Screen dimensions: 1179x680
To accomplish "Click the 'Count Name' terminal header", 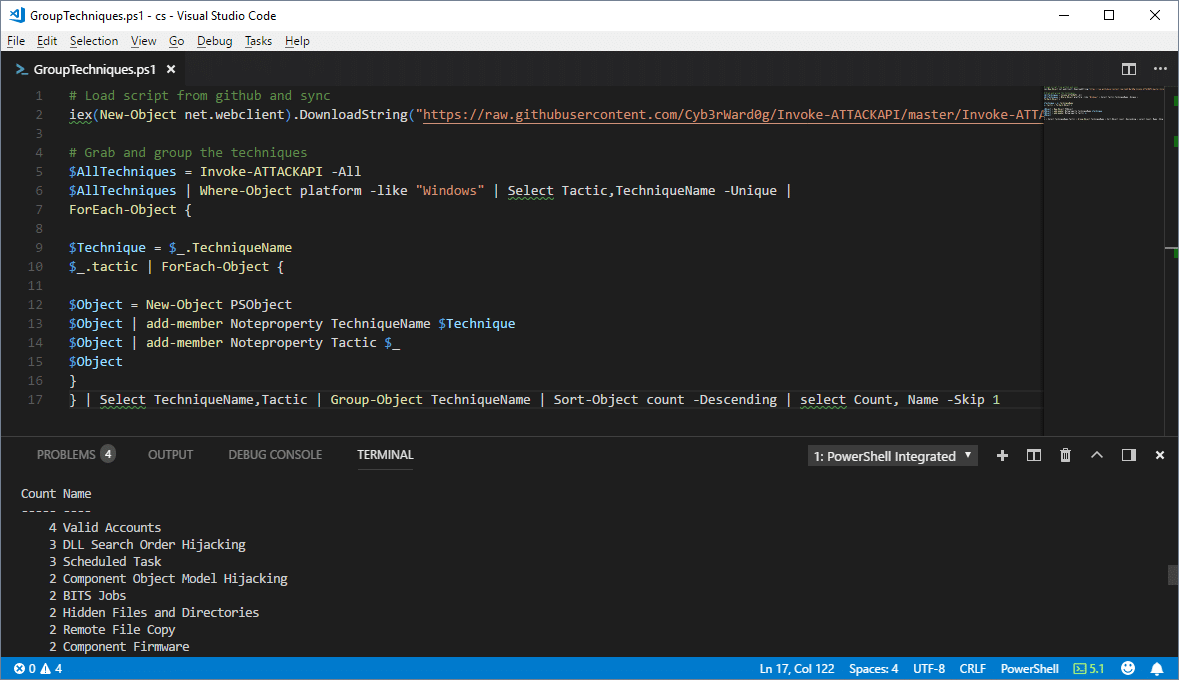I will tap(56, 493).
